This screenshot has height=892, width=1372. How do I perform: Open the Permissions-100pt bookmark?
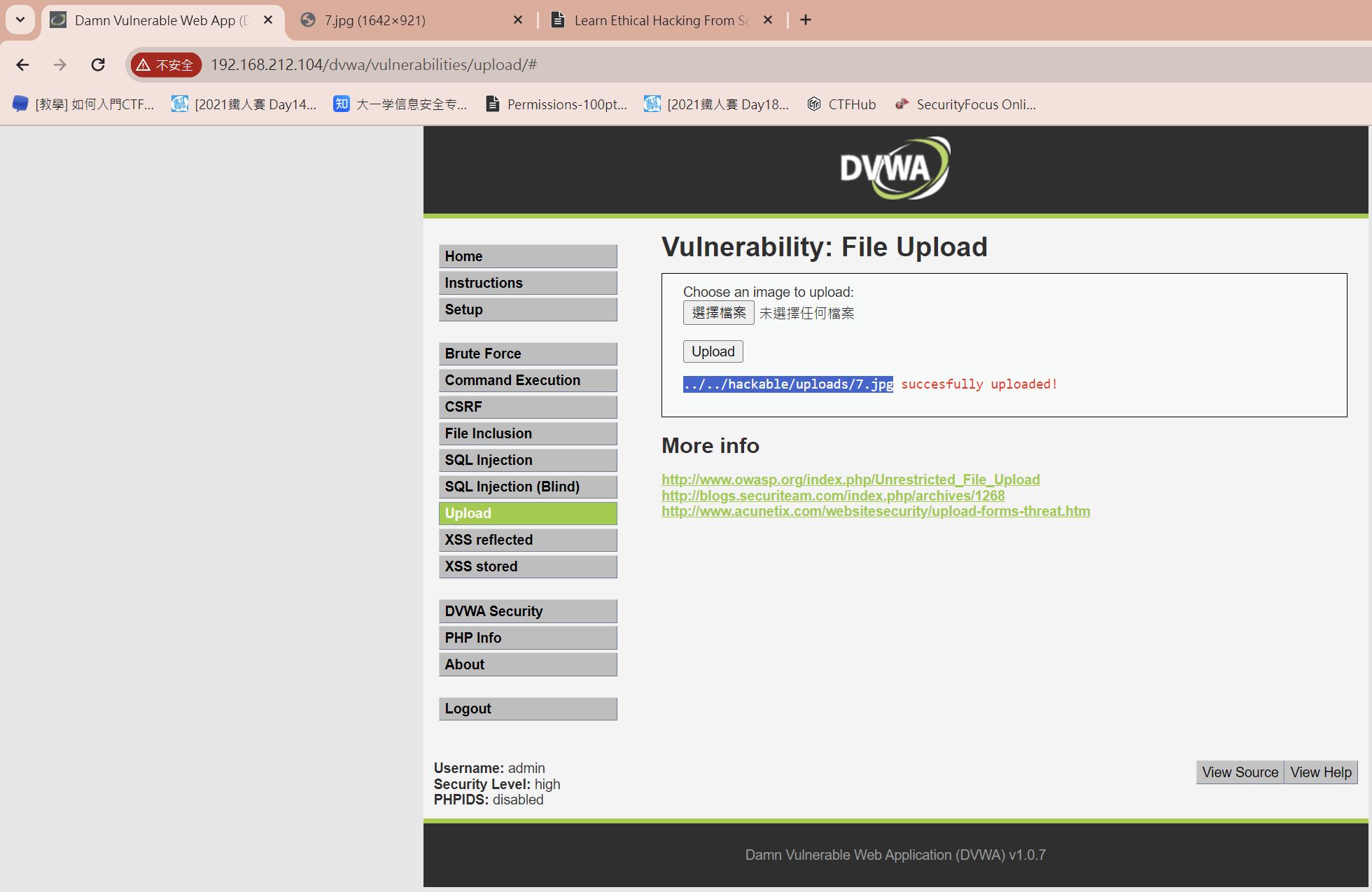(x=557, y=104)
